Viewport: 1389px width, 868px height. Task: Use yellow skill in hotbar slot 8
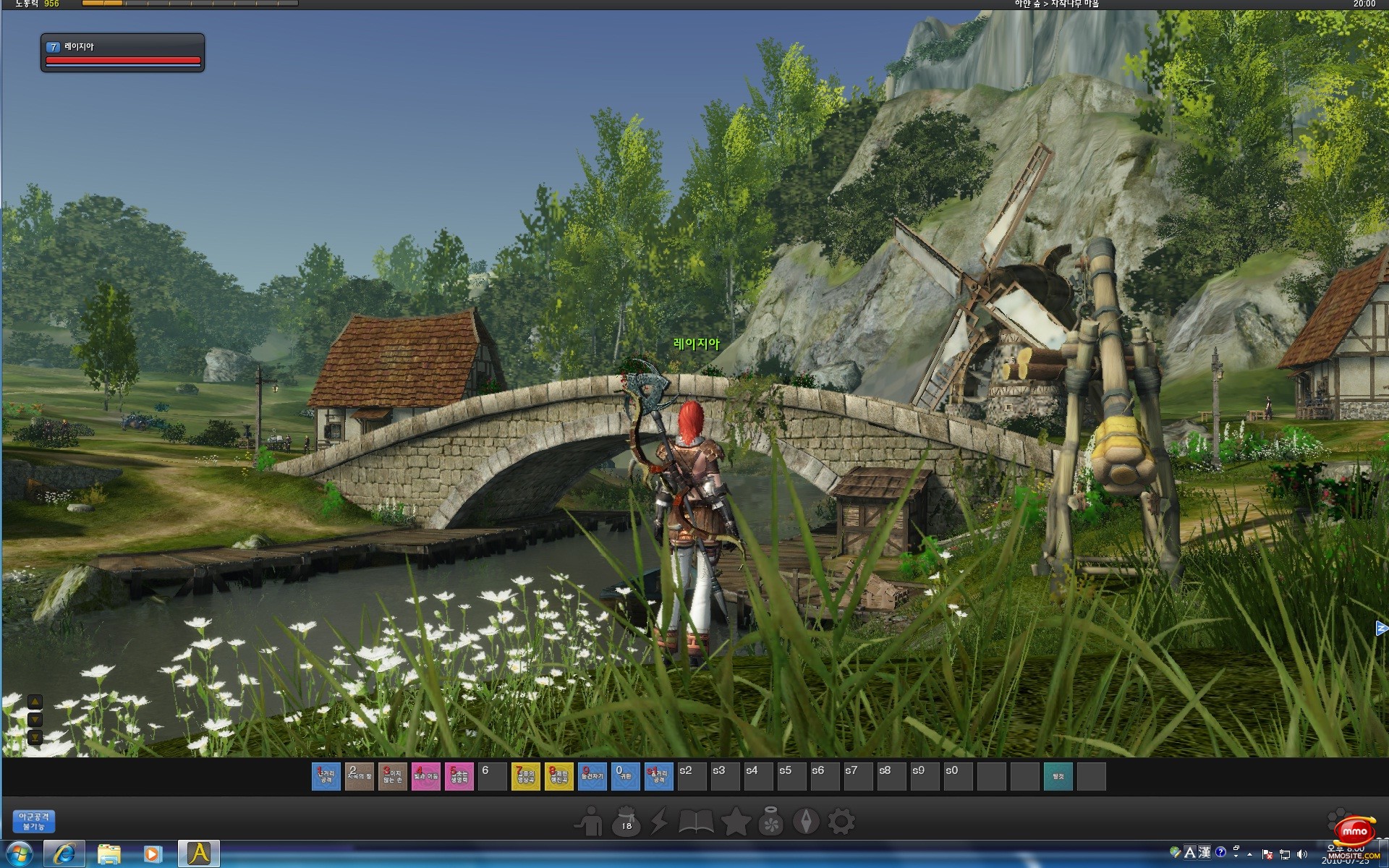(559, 777)
